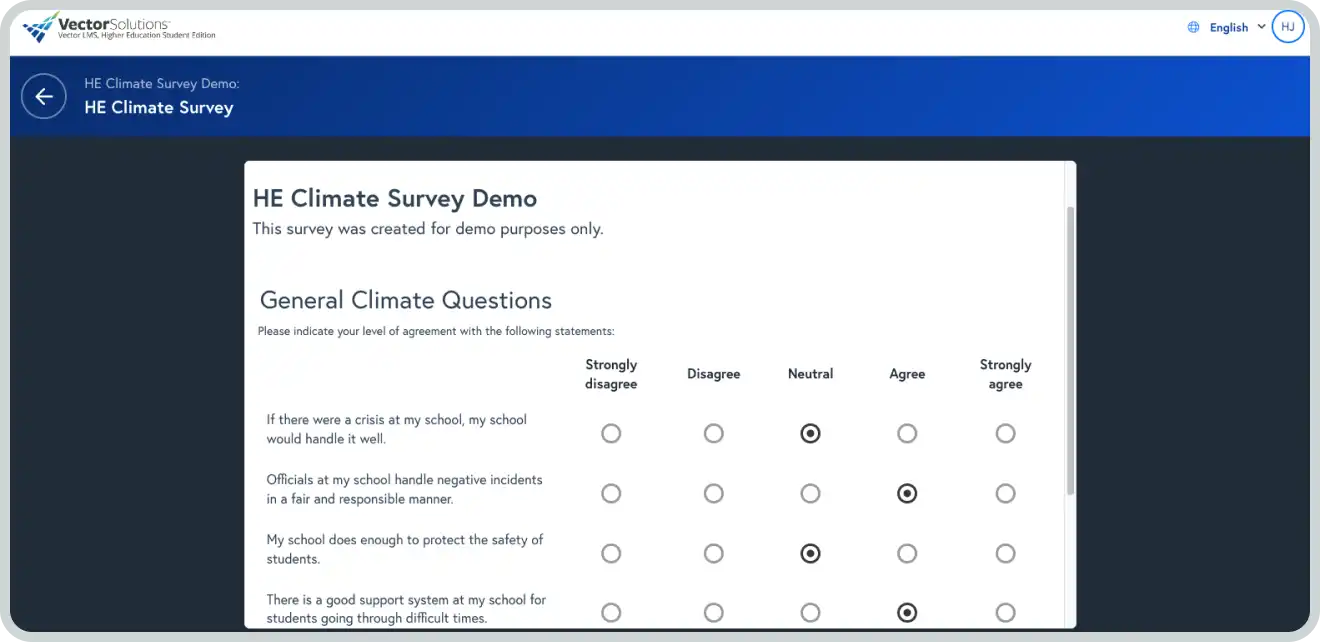Select Strongly agree for crisis handling statement
Screen dimensions: 1320x642
(1005, 433)
